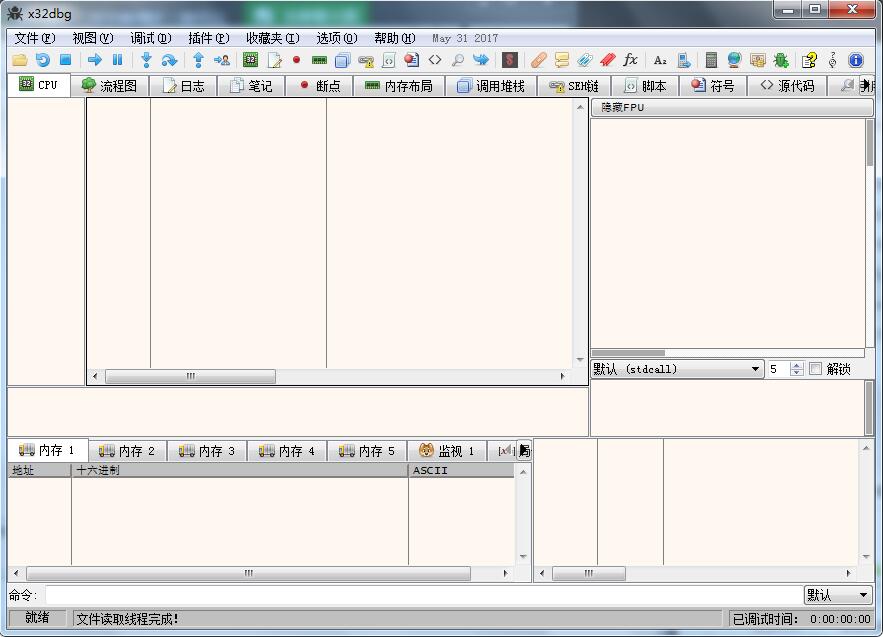
Task: Click the step over icon
Action: [169, 60]
